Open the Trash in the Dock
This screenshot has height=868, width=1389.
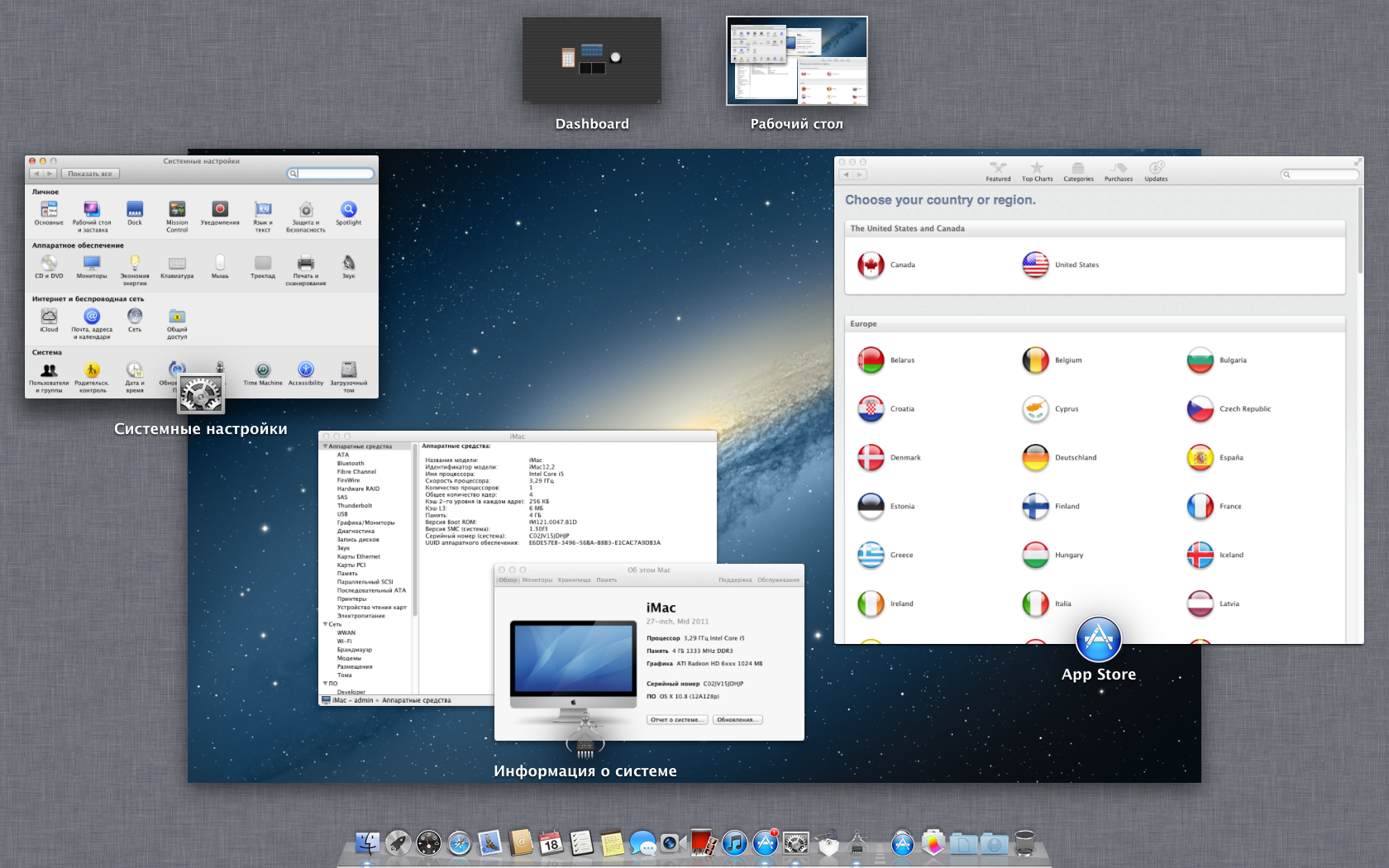tap(1024, 842)
